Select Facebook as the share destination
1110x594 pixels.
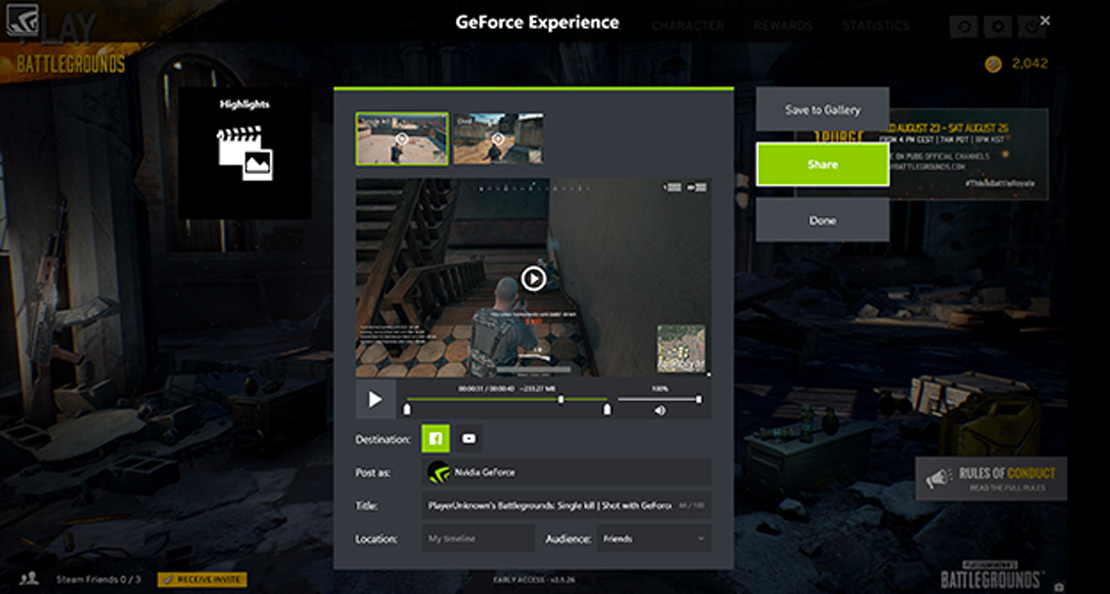click(x=435, y=439)
